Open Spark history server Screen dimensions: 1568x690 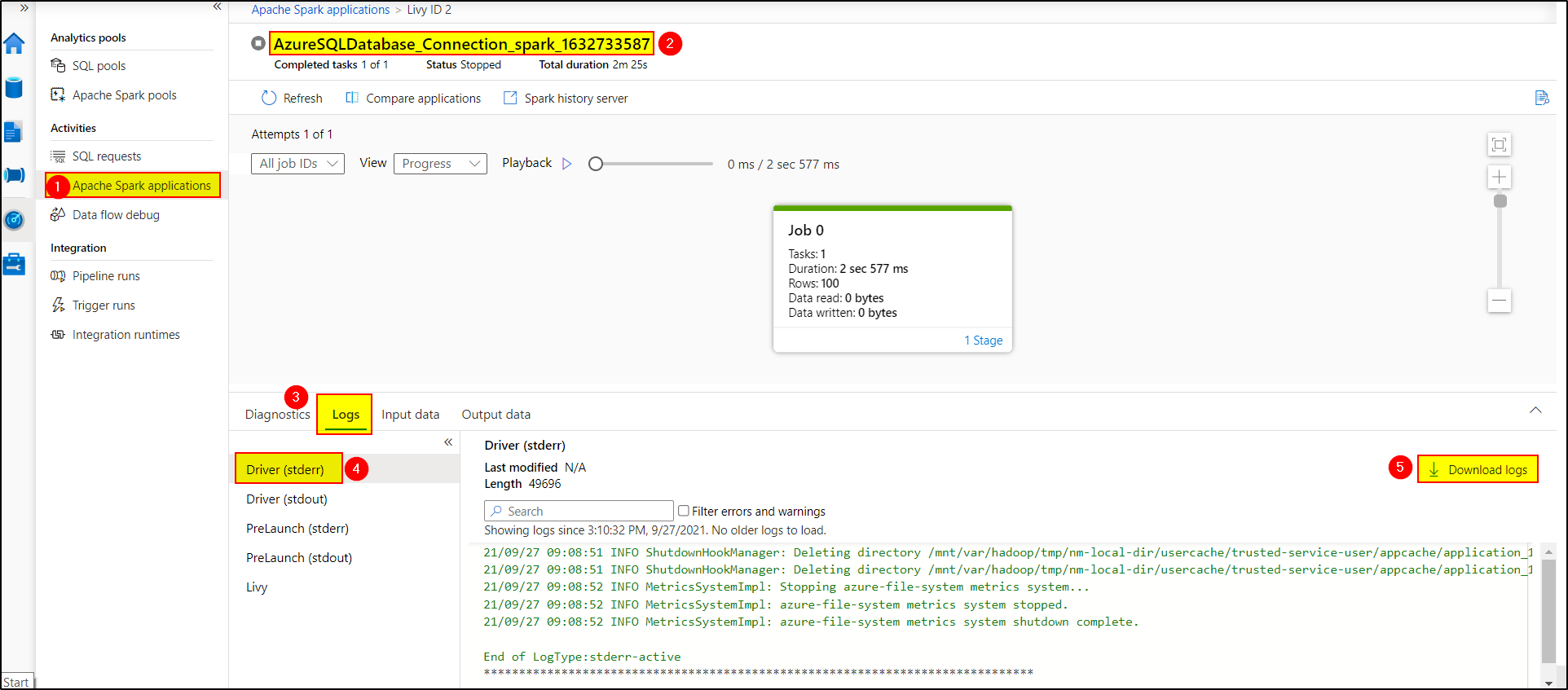click(x=566, y=98)
